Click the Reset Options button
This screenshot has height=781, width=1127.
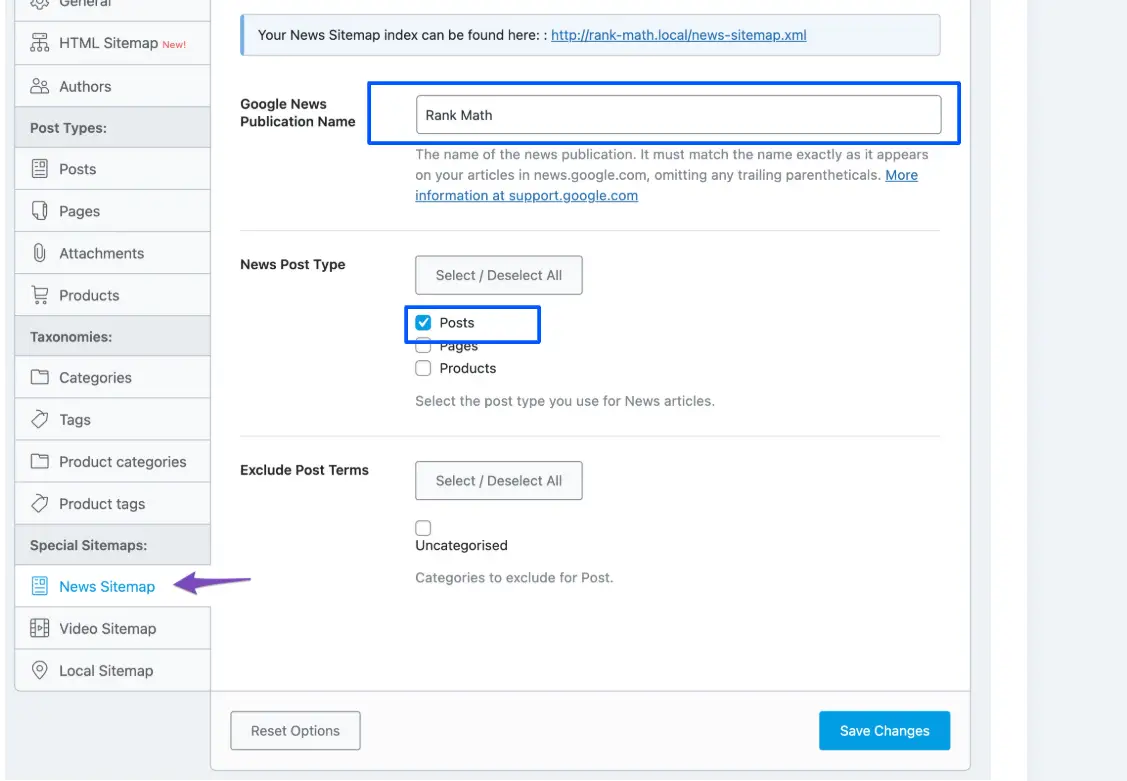(x=295, y=731)
